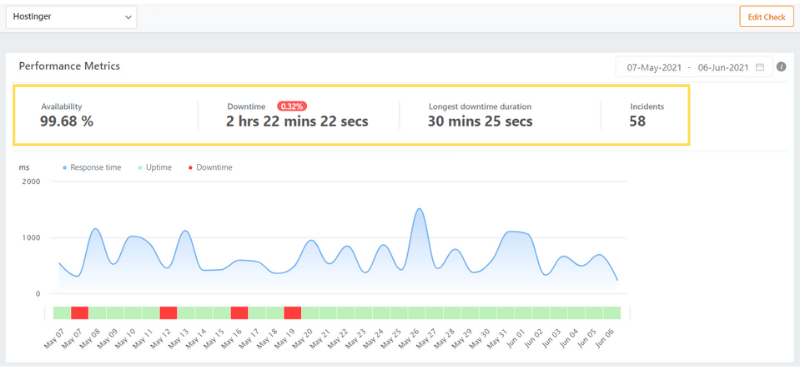Viewport: 800px width, 370px height.
Task: Click the red downtime block at May 19
Action: (x=292, y=313)
